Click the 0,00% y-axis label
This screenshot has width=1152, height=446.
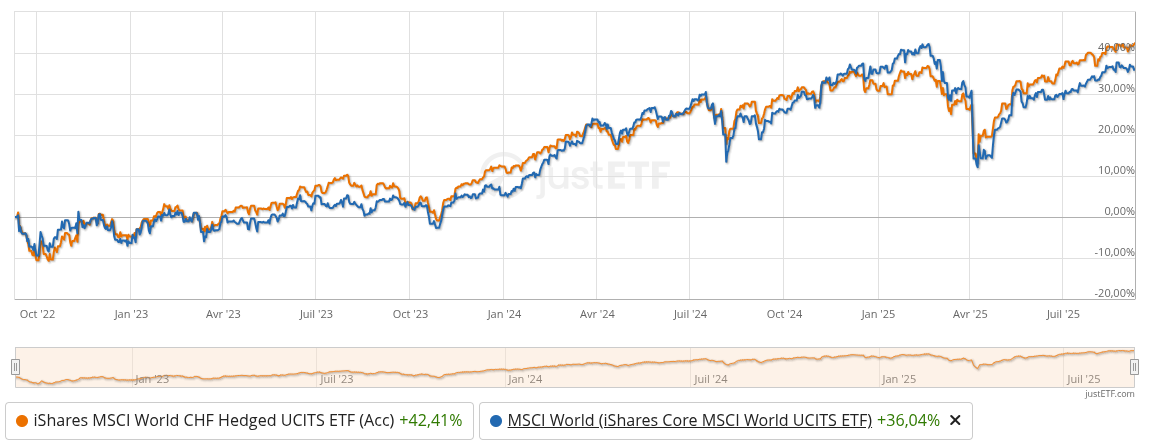coord(1118,211)
